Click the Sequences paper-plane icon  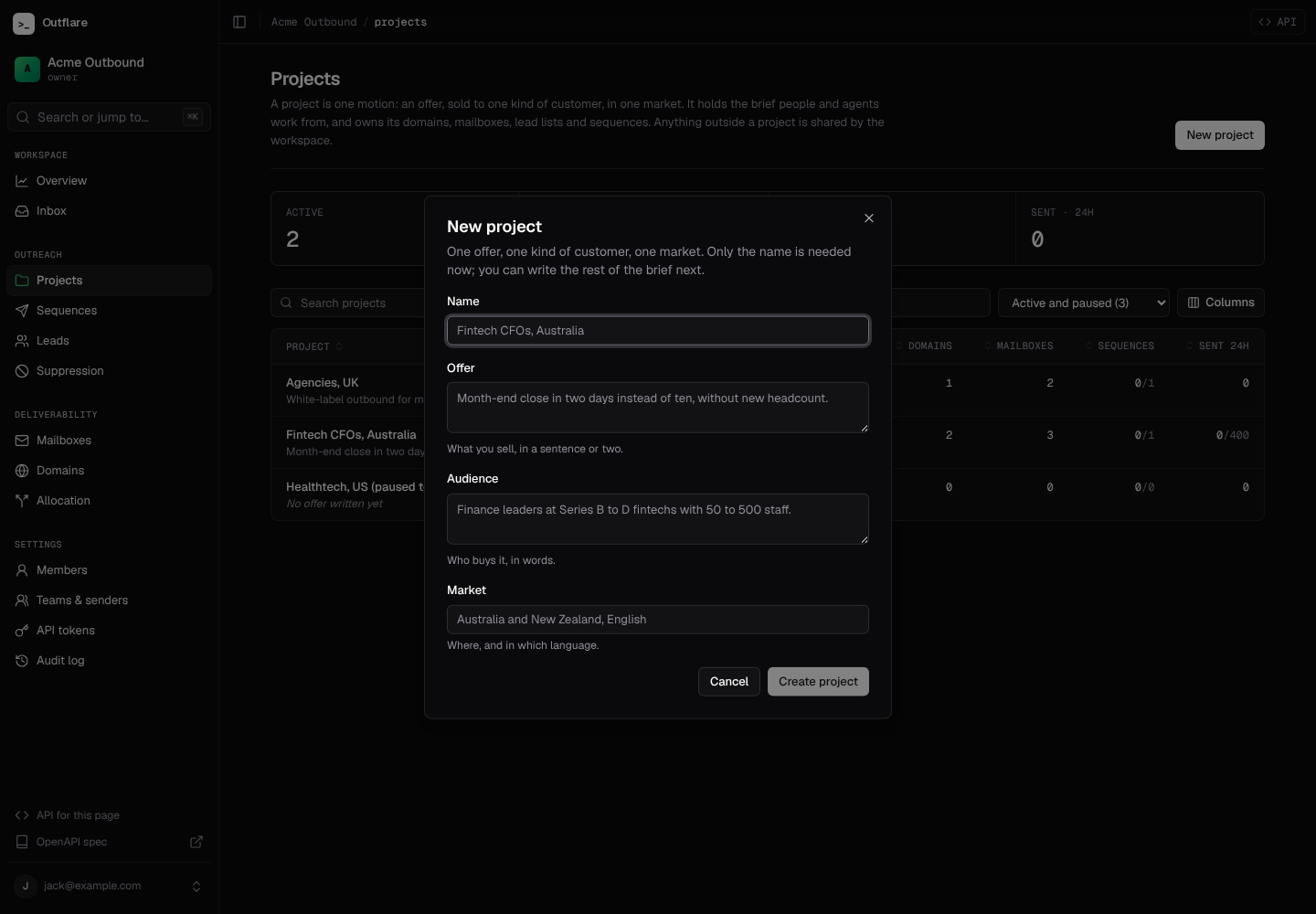(22, 311)
